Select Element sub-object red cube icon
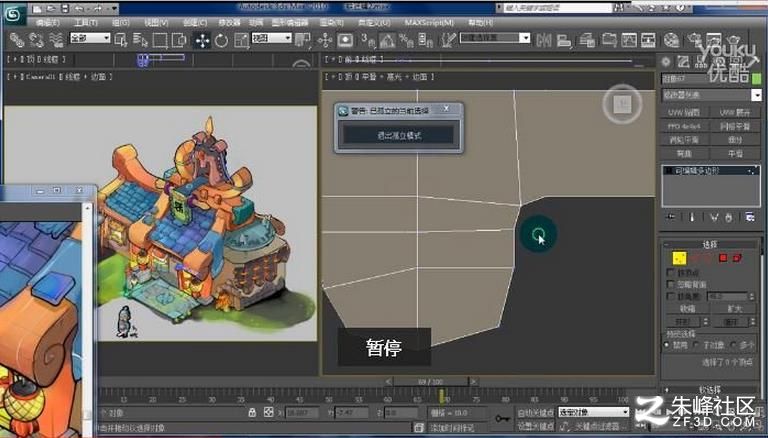Viewport: 768px width, 438px height. pos(737,258)
